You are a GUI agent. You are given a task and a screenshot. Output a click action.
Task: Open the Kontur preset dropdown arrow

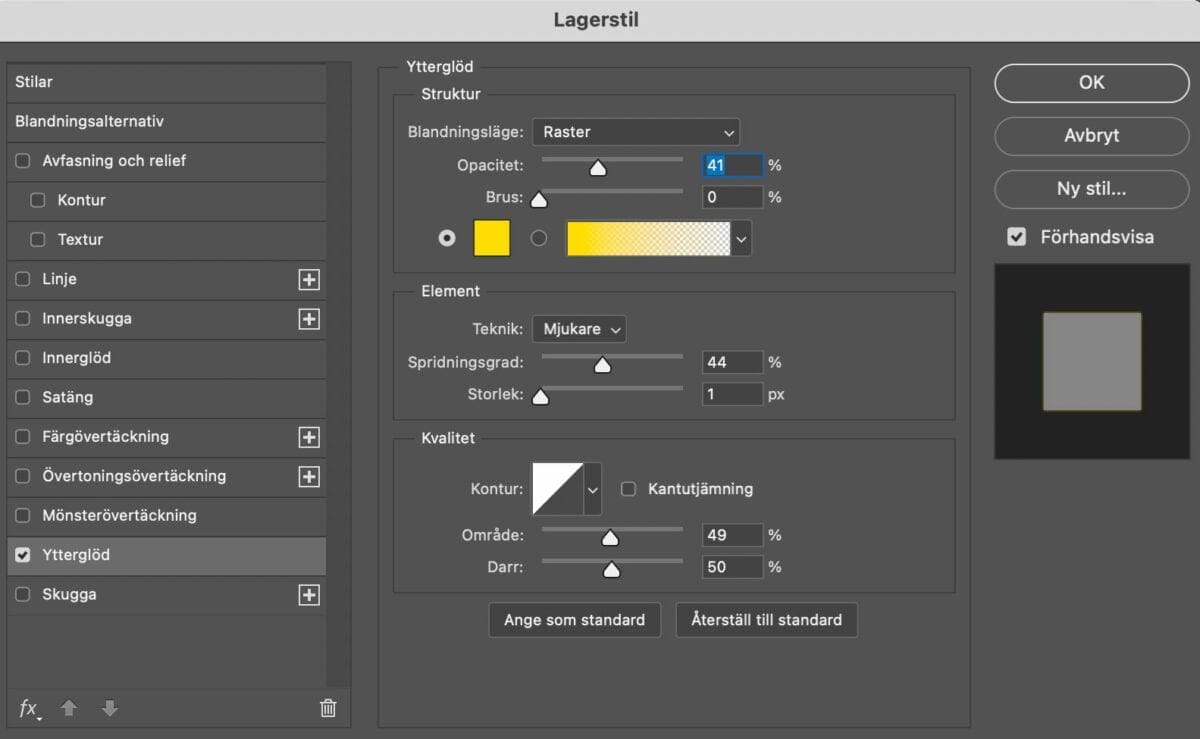pyautogui.click(x=593, y=490)
